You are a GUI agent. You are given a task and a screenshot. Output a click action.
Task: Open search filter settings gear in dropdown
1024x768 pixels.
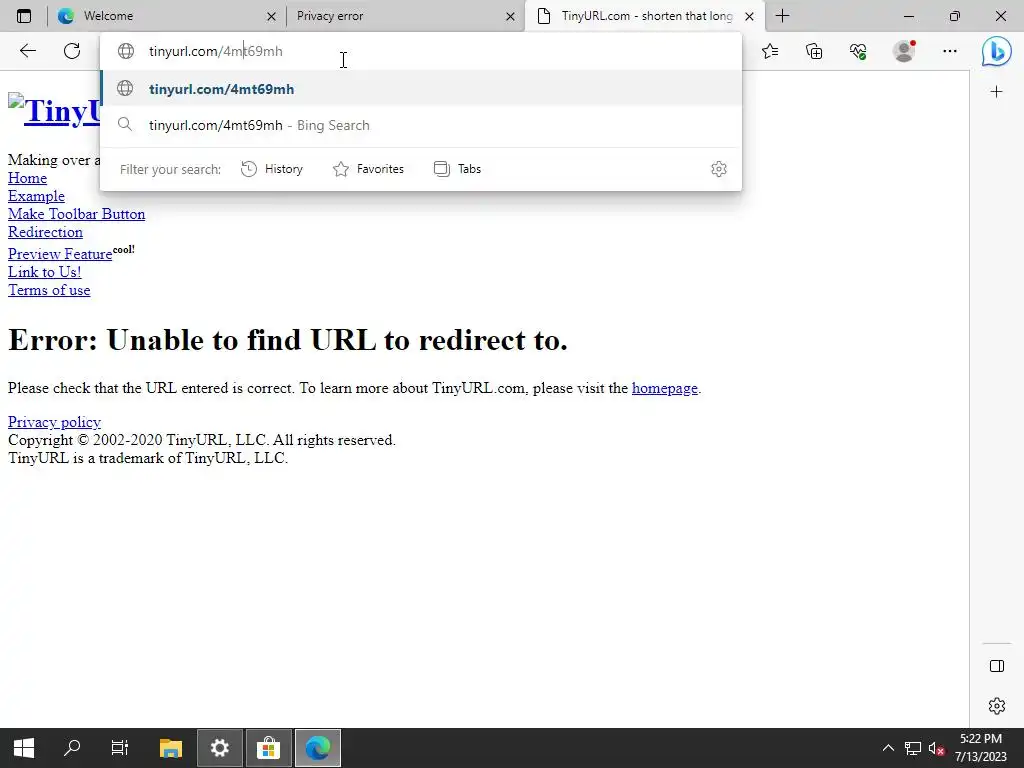click(718, 169)
